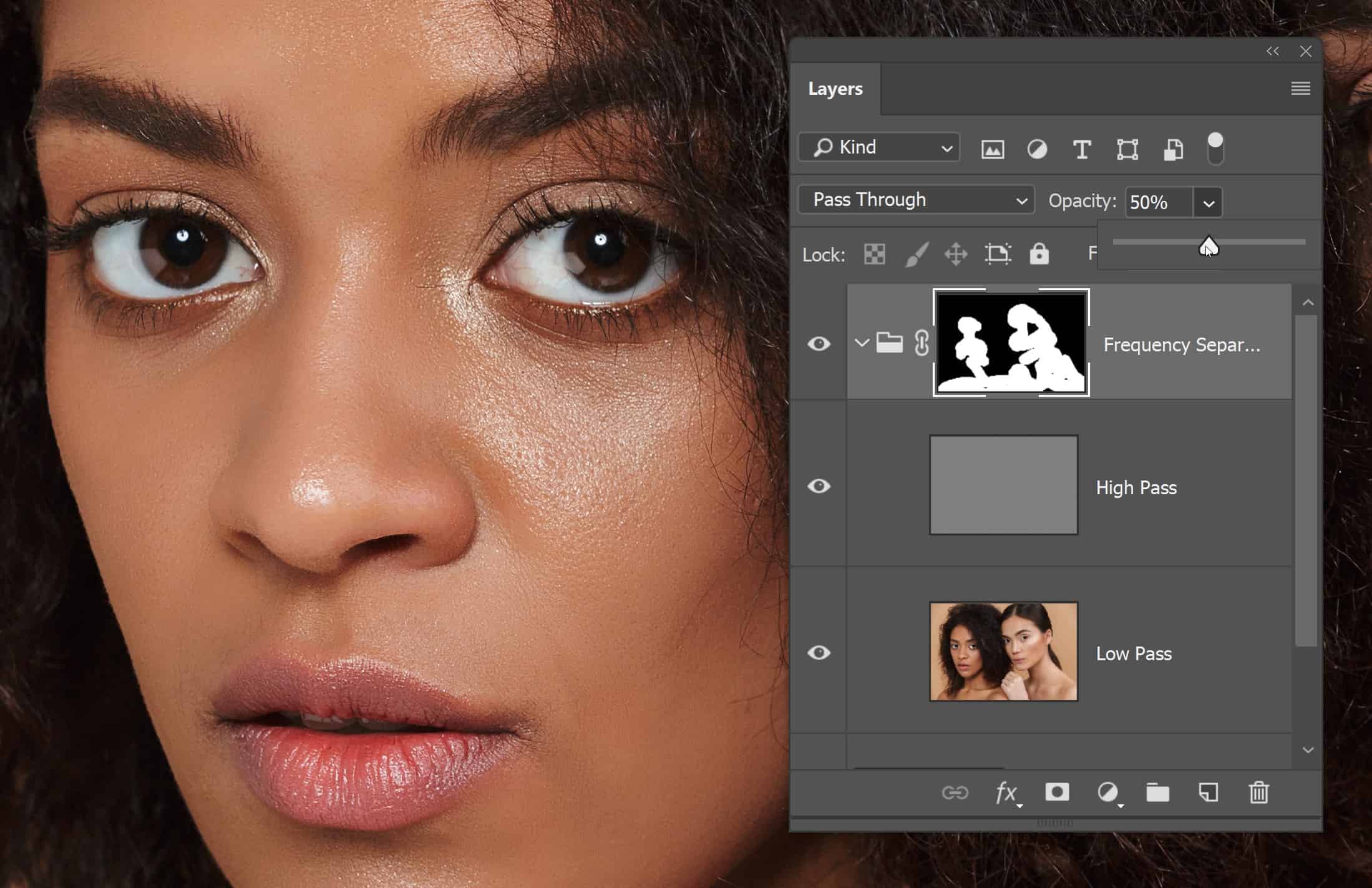
Task: Hide the Frequency Separation group
Action: pyautogui.click(x=819, y=344)
